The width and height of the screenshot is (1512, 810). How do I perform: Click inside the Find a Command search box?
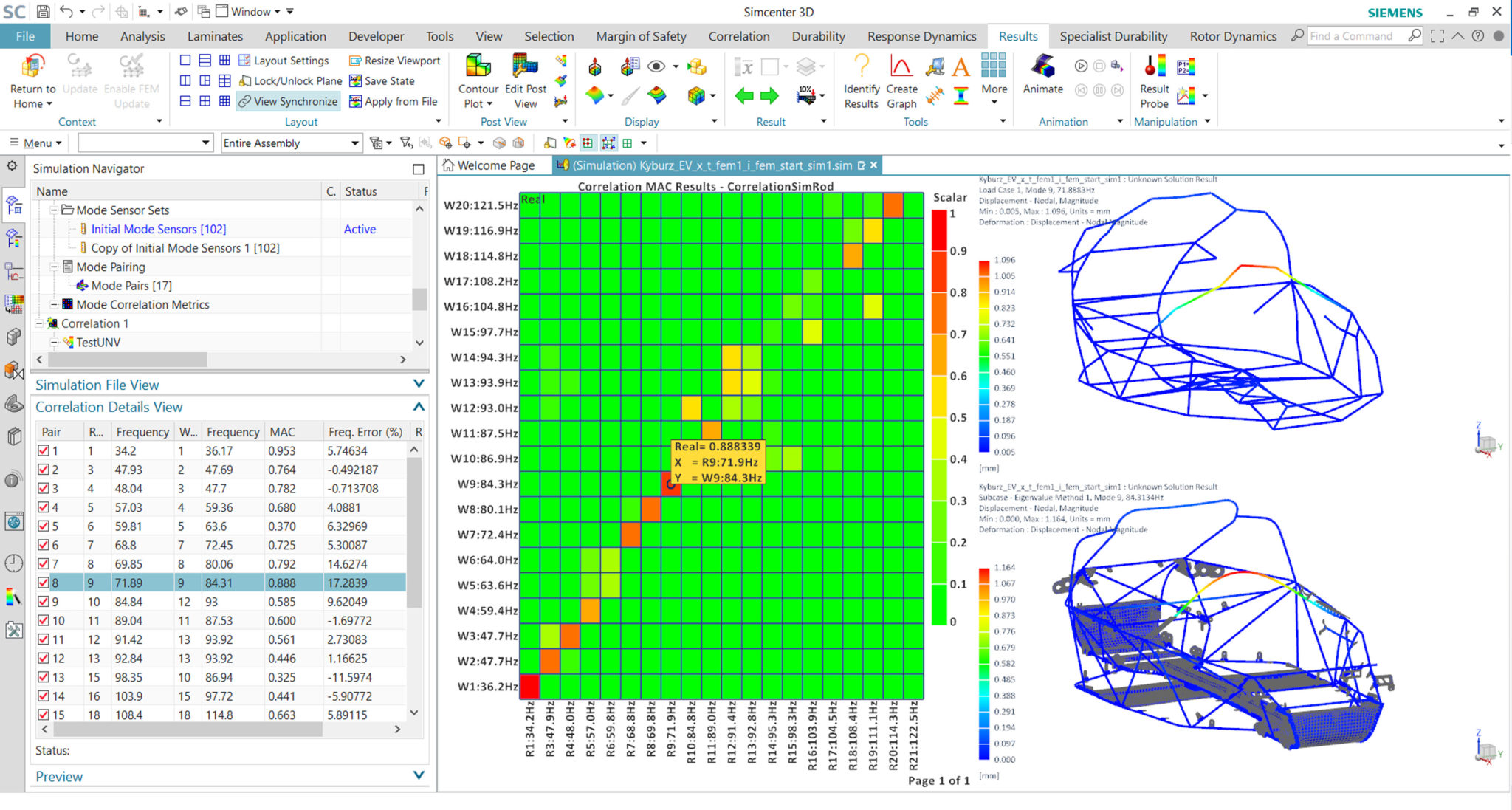[x=1358, y=35]
